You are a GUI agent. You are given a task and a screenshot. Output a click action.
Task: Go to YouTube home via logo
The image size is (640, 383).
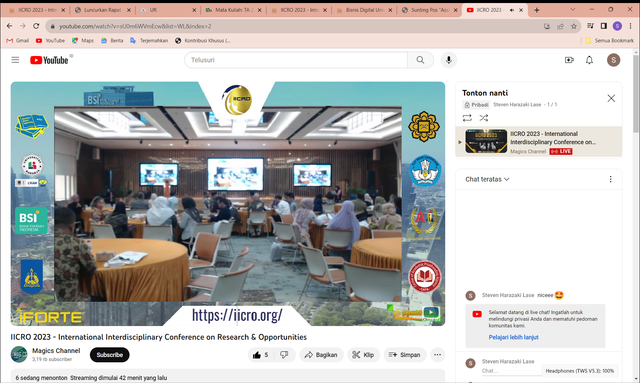(49, 60)
